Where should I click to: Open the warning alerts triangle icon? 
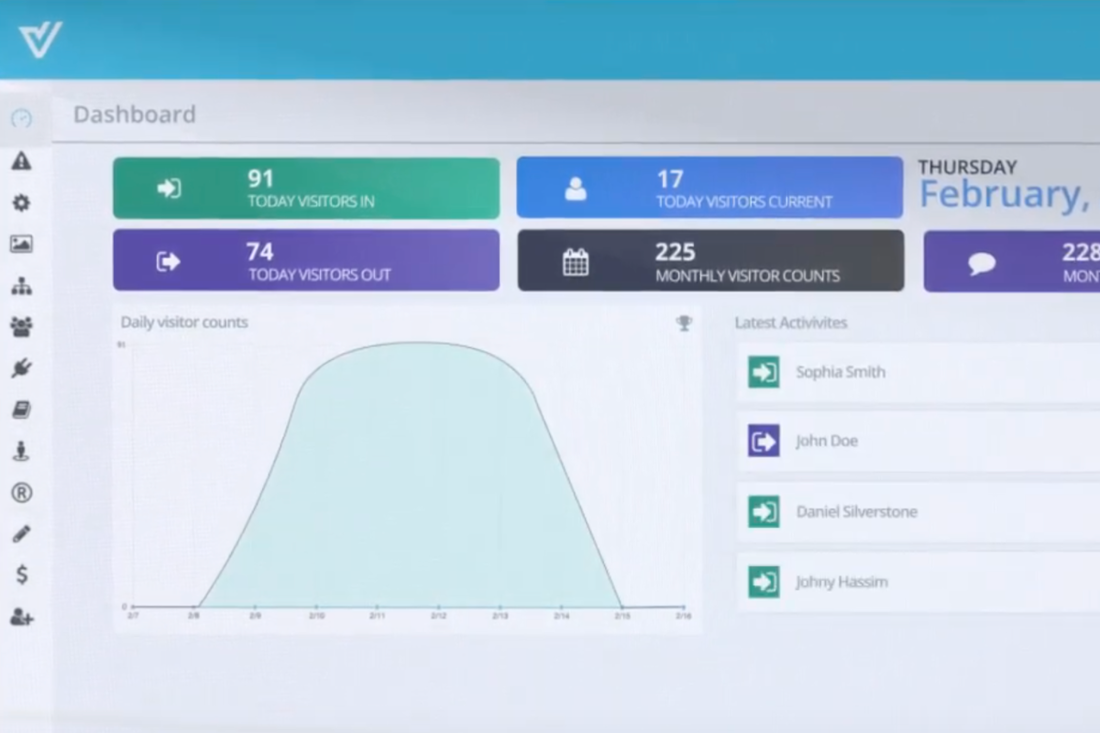point(21,161)
